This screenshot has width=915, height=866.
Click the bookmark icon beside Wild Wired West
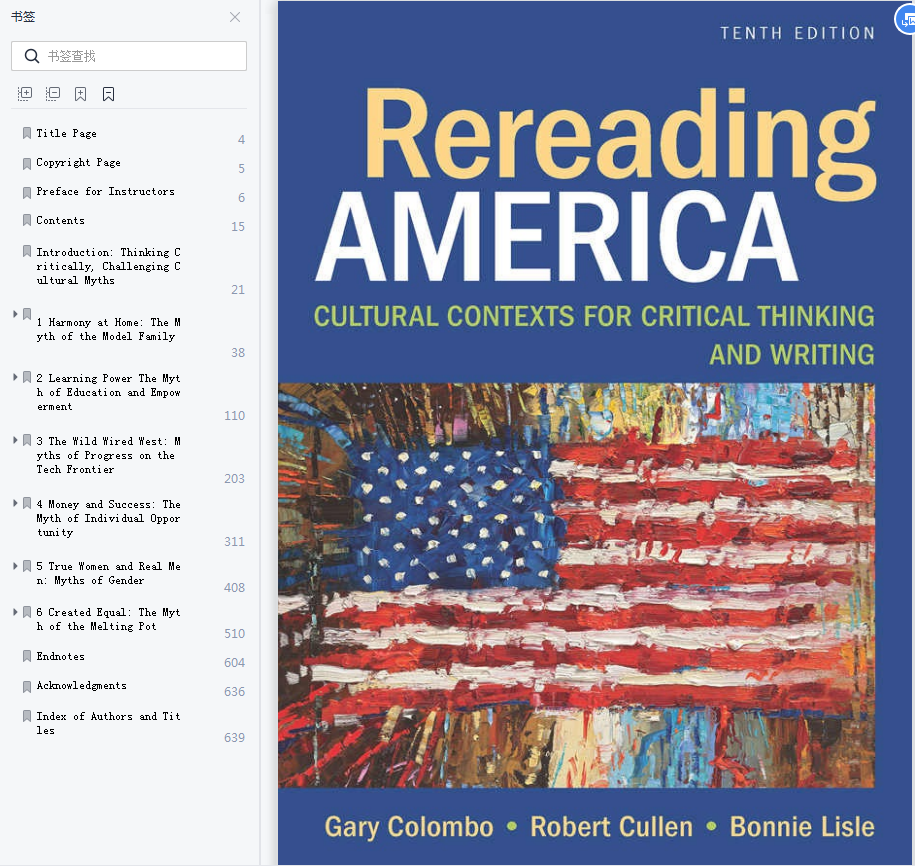point(27,440)
